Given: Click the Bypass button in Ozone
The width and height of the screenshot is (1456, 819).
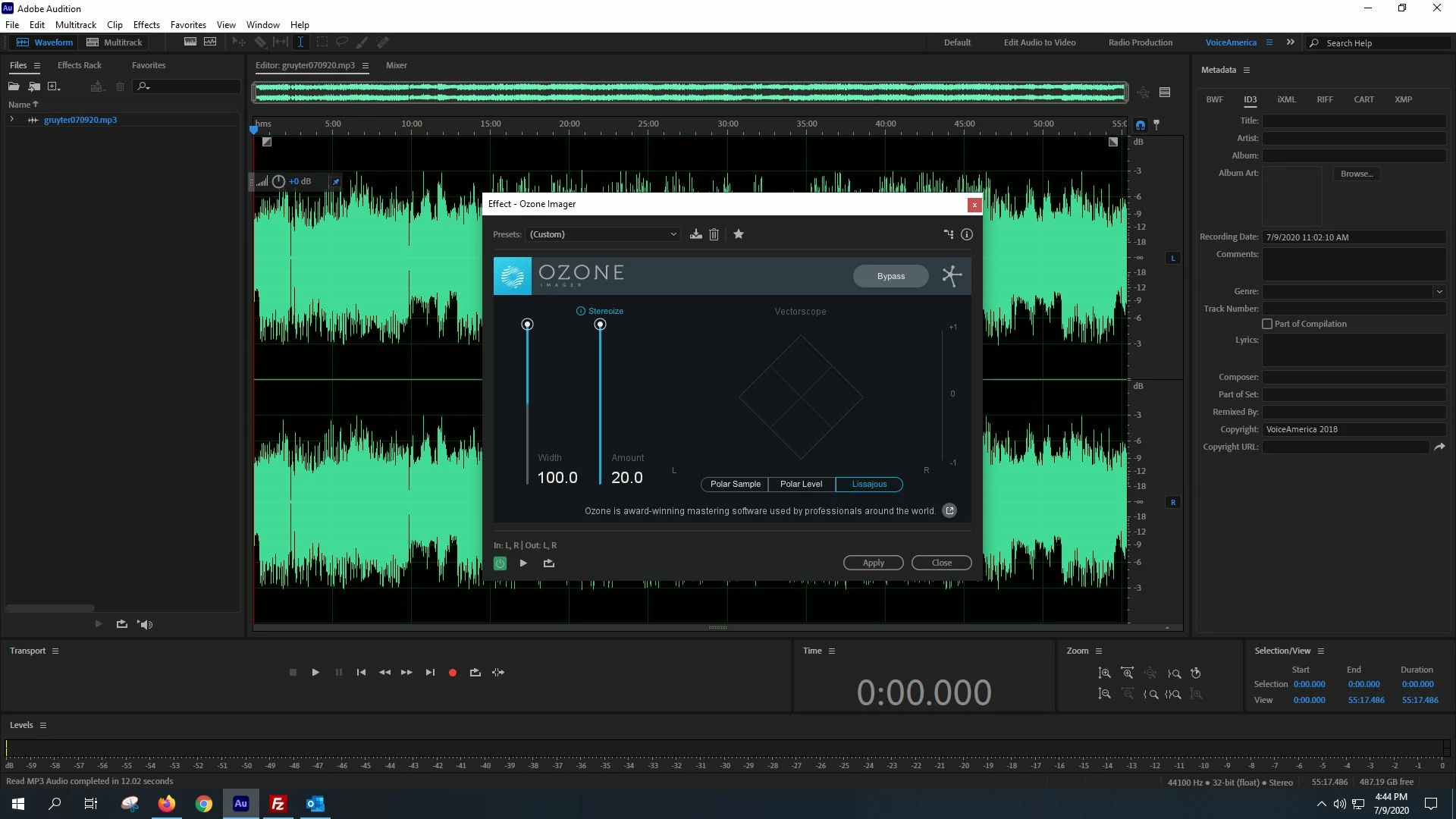Looking at the screenshot, I should coord(890,276).
